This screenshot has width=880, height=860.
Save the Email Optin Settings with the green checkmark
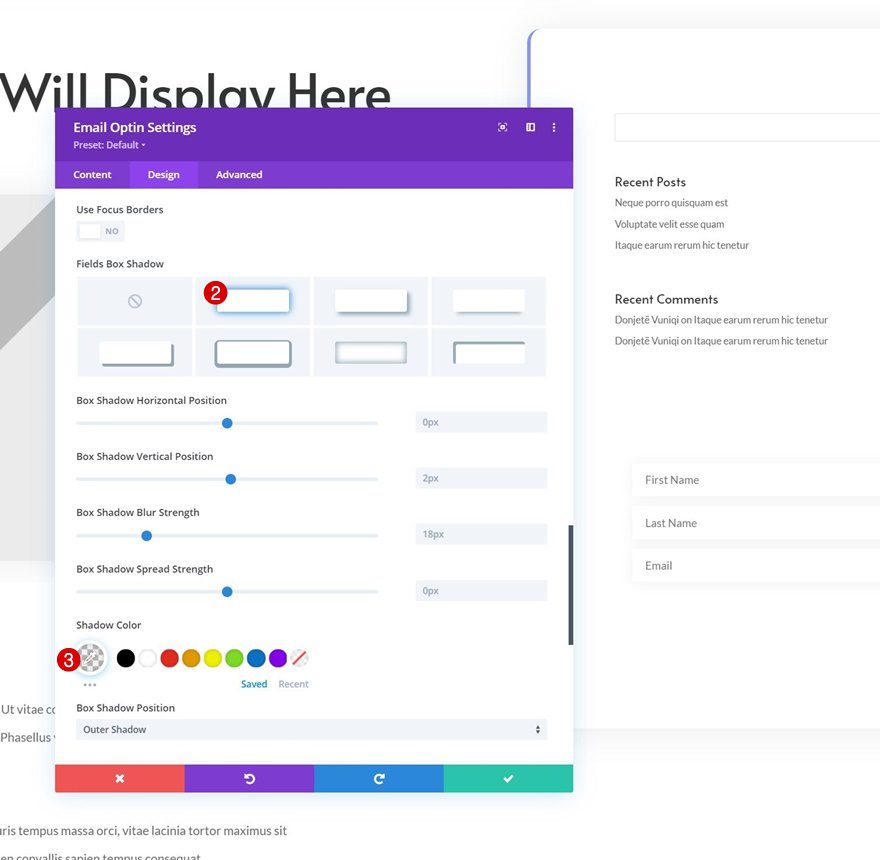coord(508,777)
